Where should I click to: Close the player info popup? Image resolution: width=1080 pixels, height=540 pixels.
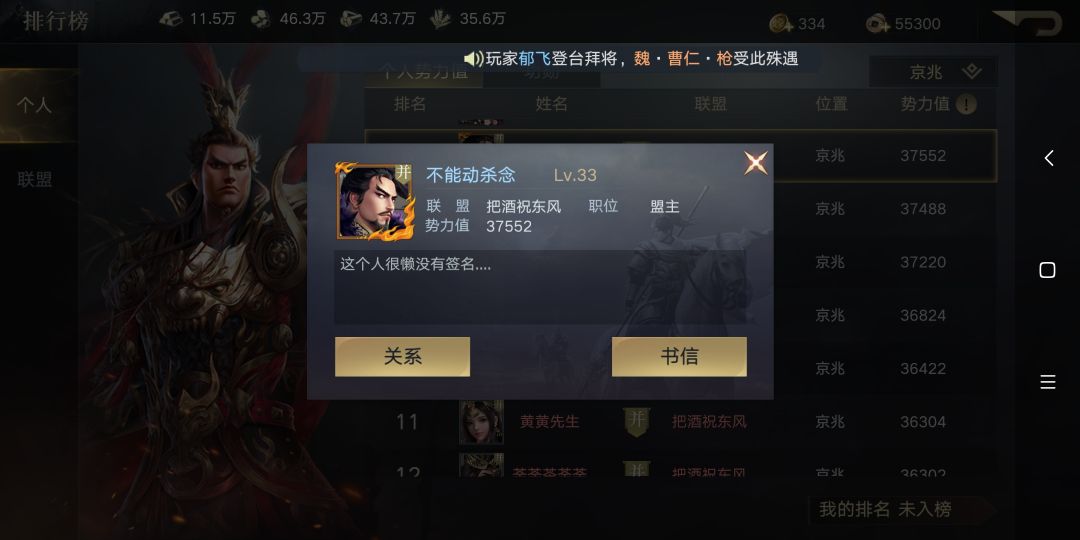756,163
